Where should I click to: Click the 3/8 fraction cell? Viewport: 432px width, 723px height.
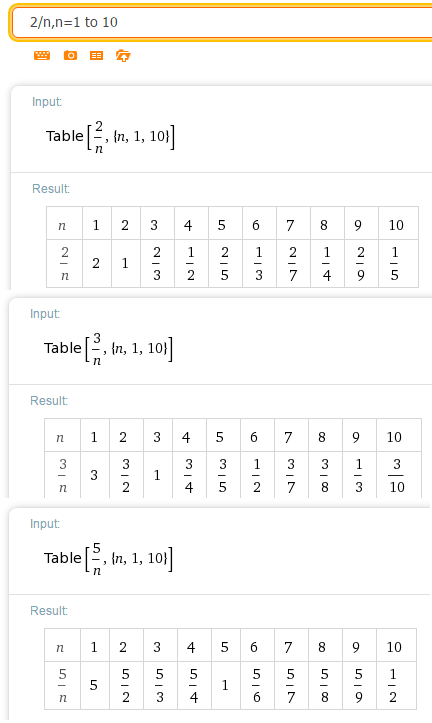[x=325, y=475]
